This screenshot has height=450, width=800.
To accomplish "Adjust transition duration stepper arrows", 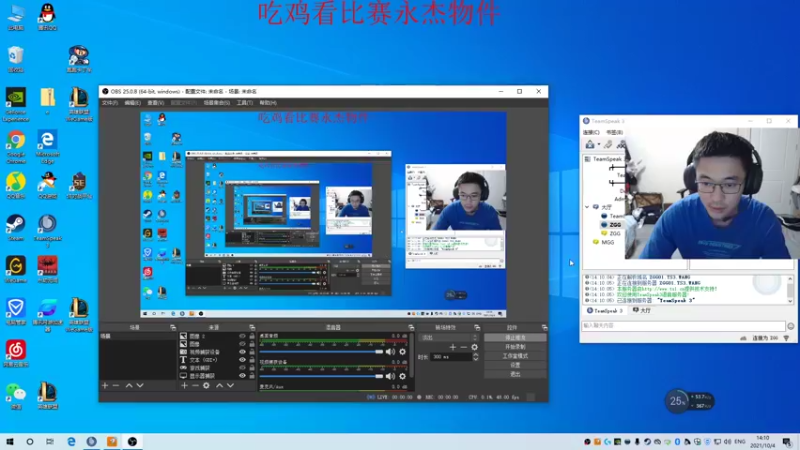I will click(476, 357).
